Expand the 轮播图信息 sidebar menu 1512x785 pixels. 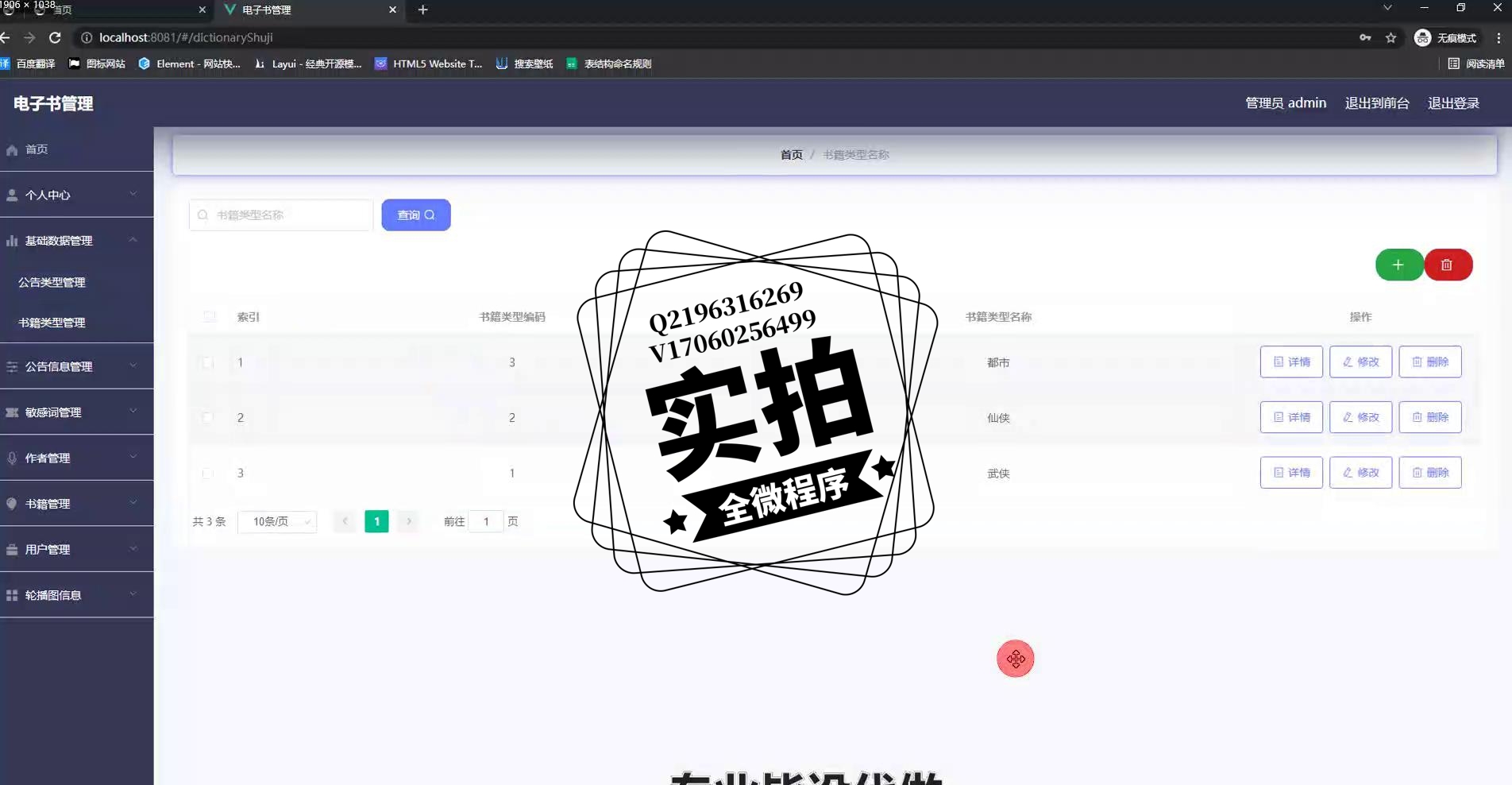[76, 595]
